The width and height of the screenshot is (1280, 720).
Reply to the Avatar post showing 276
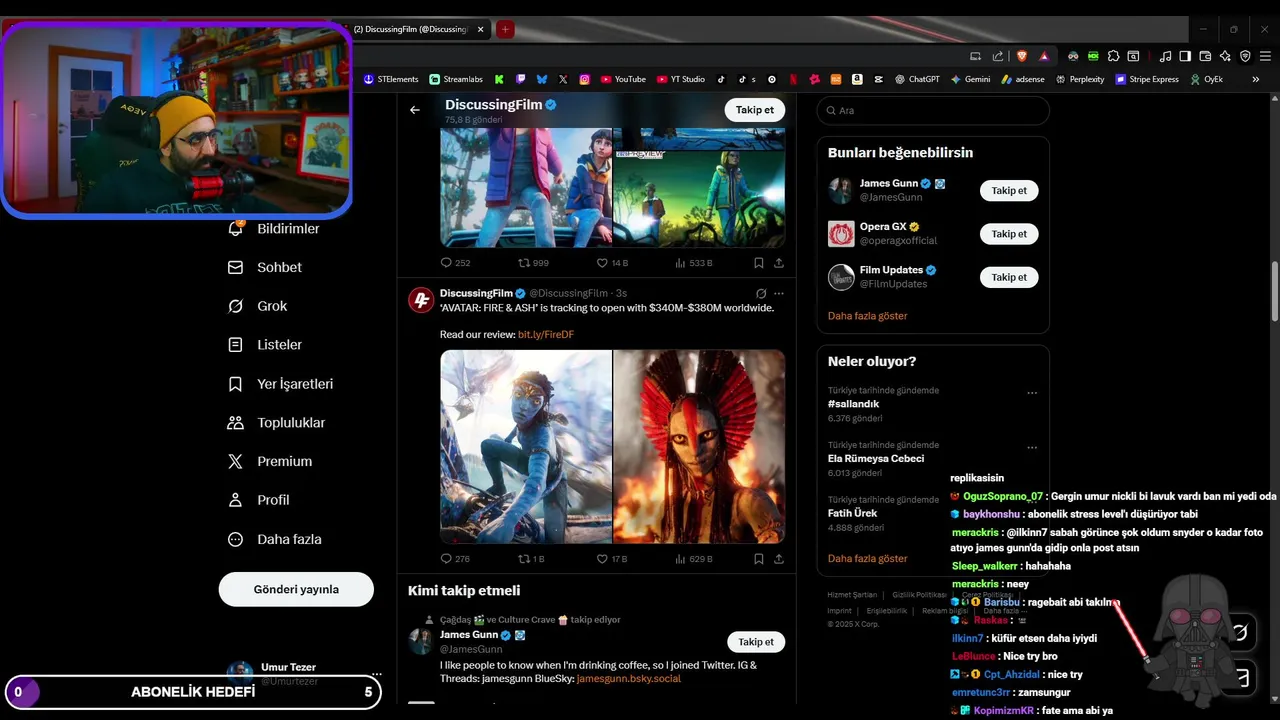455,559
